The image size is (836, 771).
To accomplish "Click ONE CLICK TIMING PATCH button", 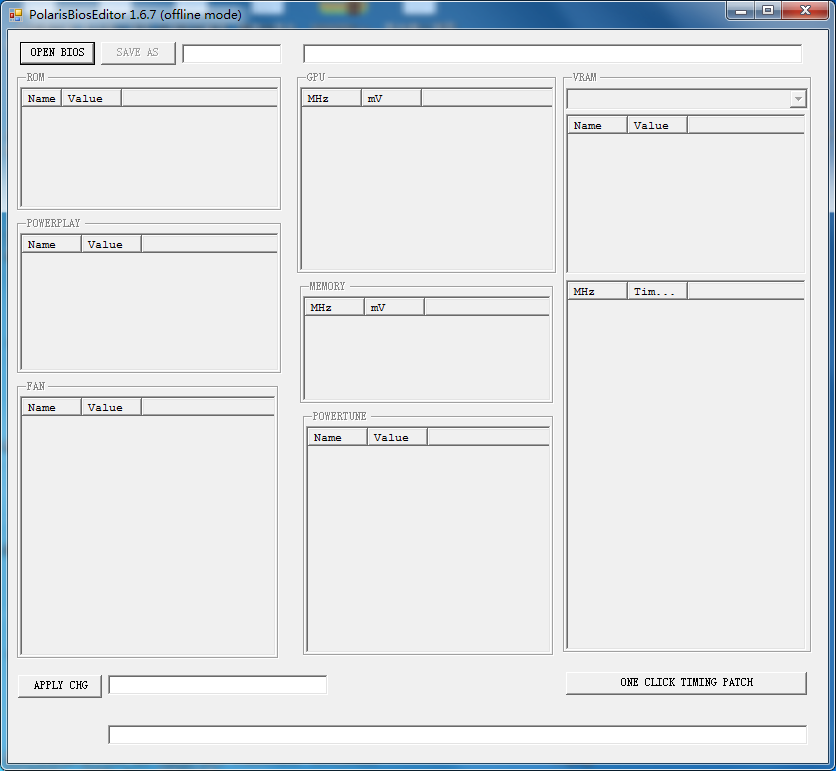I will 686,683.
